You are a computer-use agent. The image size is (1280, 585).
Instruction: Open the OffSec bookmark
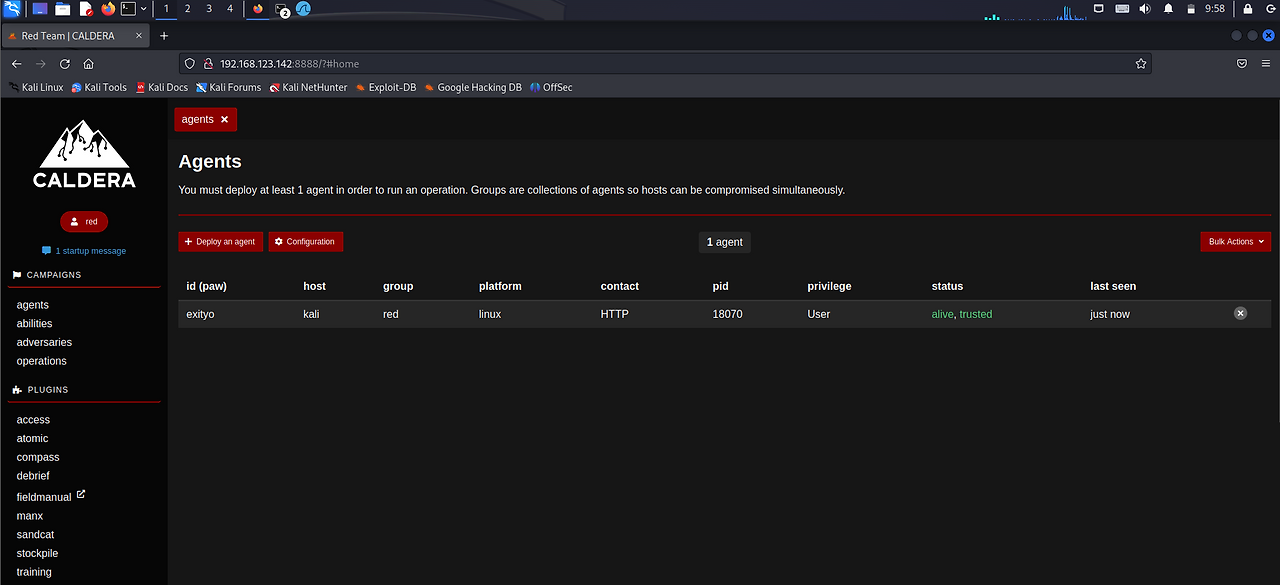pyautogui.click(x=551, y=87)
